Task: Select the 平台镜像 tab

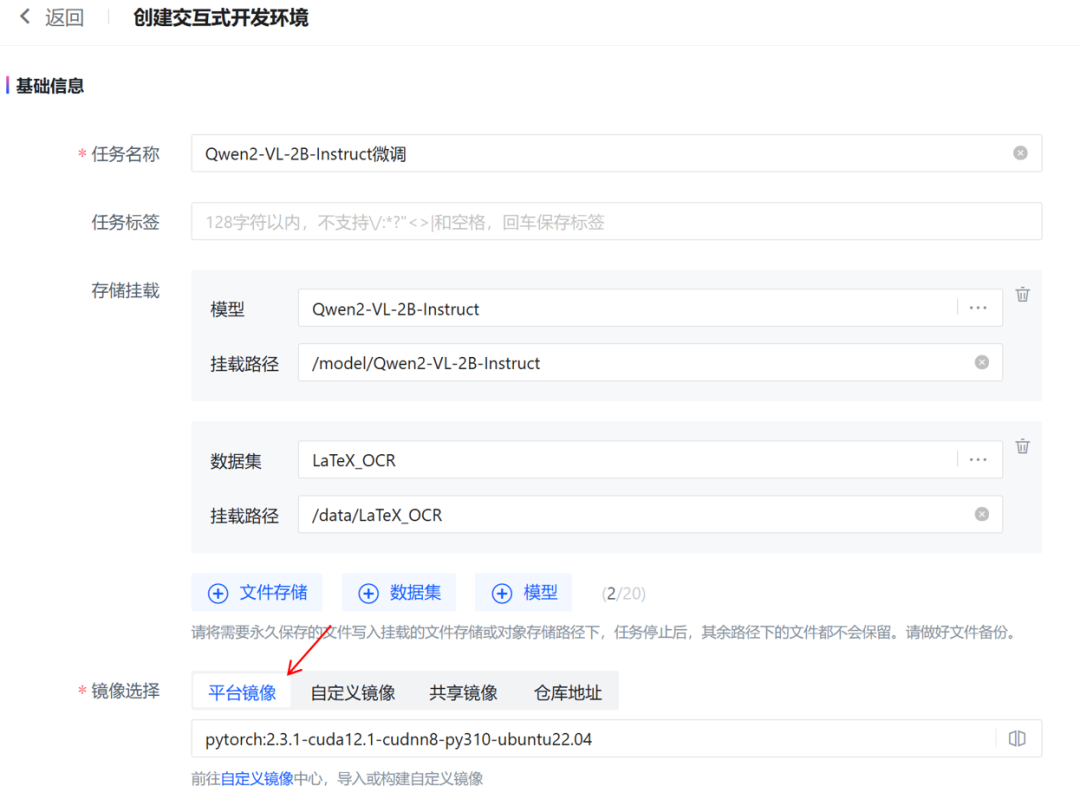Action: click(241, 691)
